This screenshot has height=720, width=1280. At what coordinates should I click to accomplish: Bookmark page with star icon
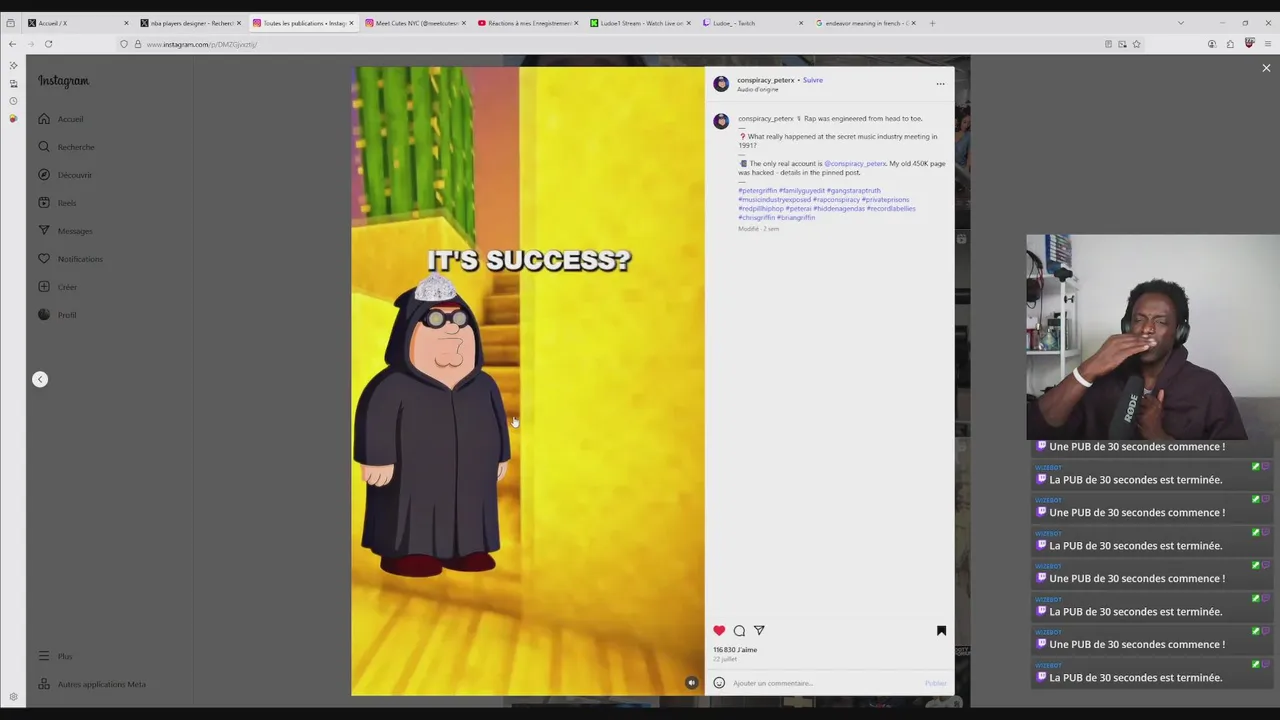click(1136, 44)
